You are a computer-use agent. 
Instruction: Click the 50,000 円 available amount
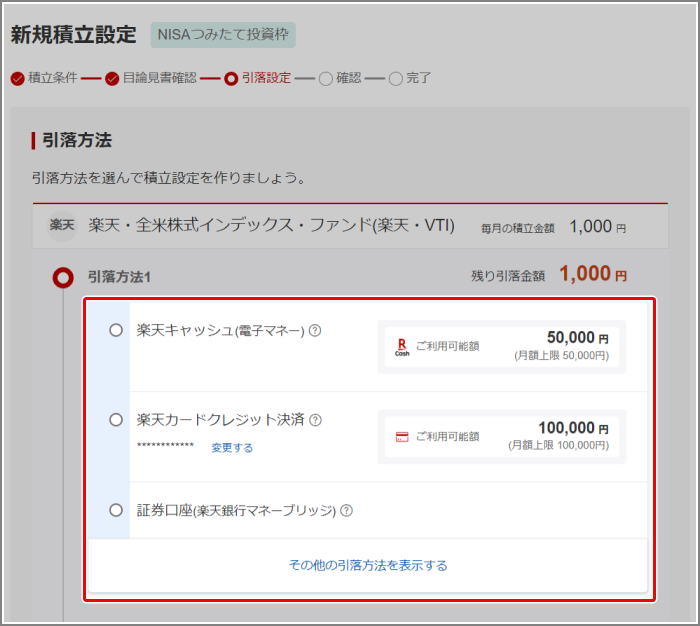coord(578,338)
